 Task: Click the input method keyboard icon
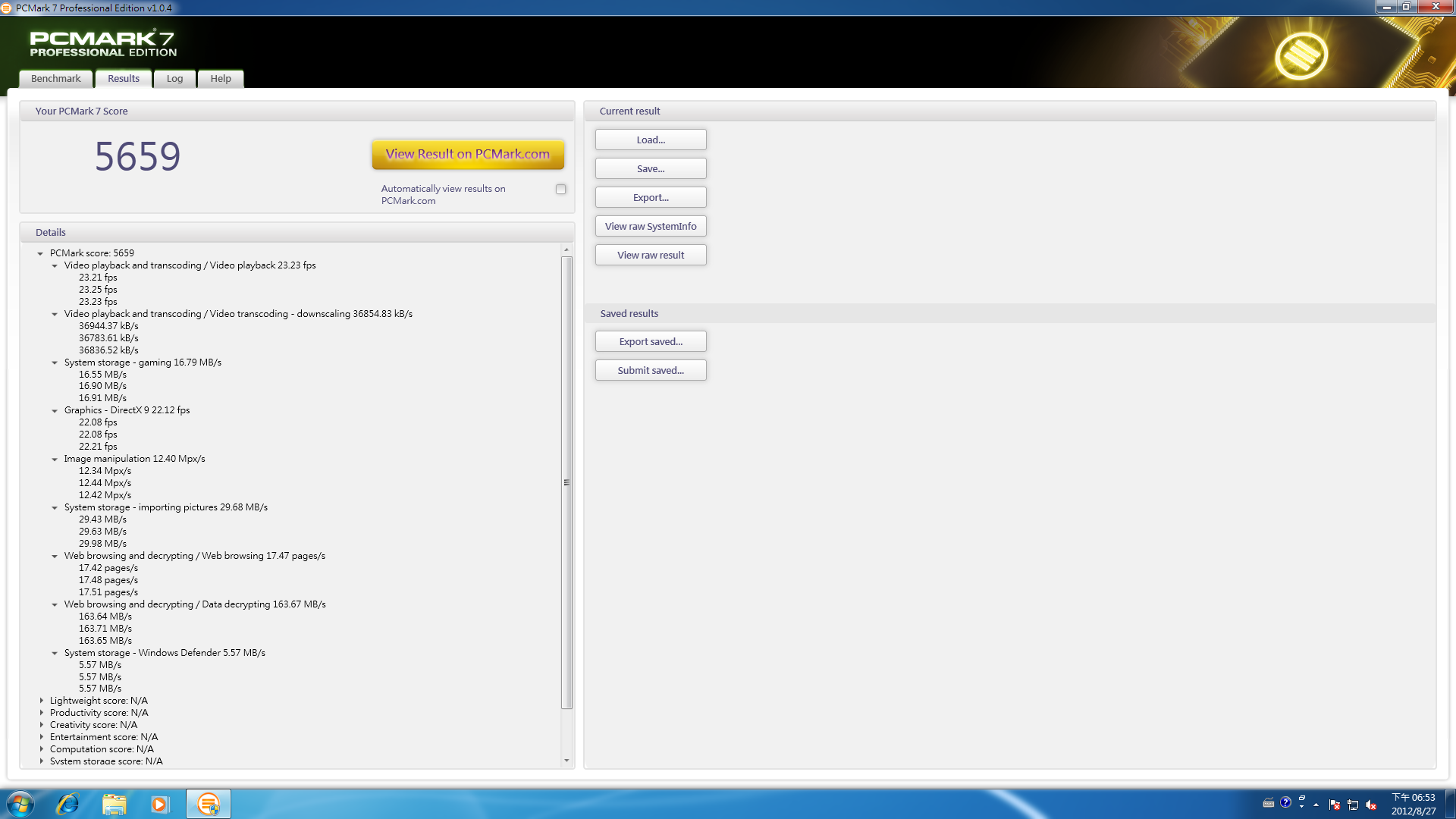(1269, 802)
